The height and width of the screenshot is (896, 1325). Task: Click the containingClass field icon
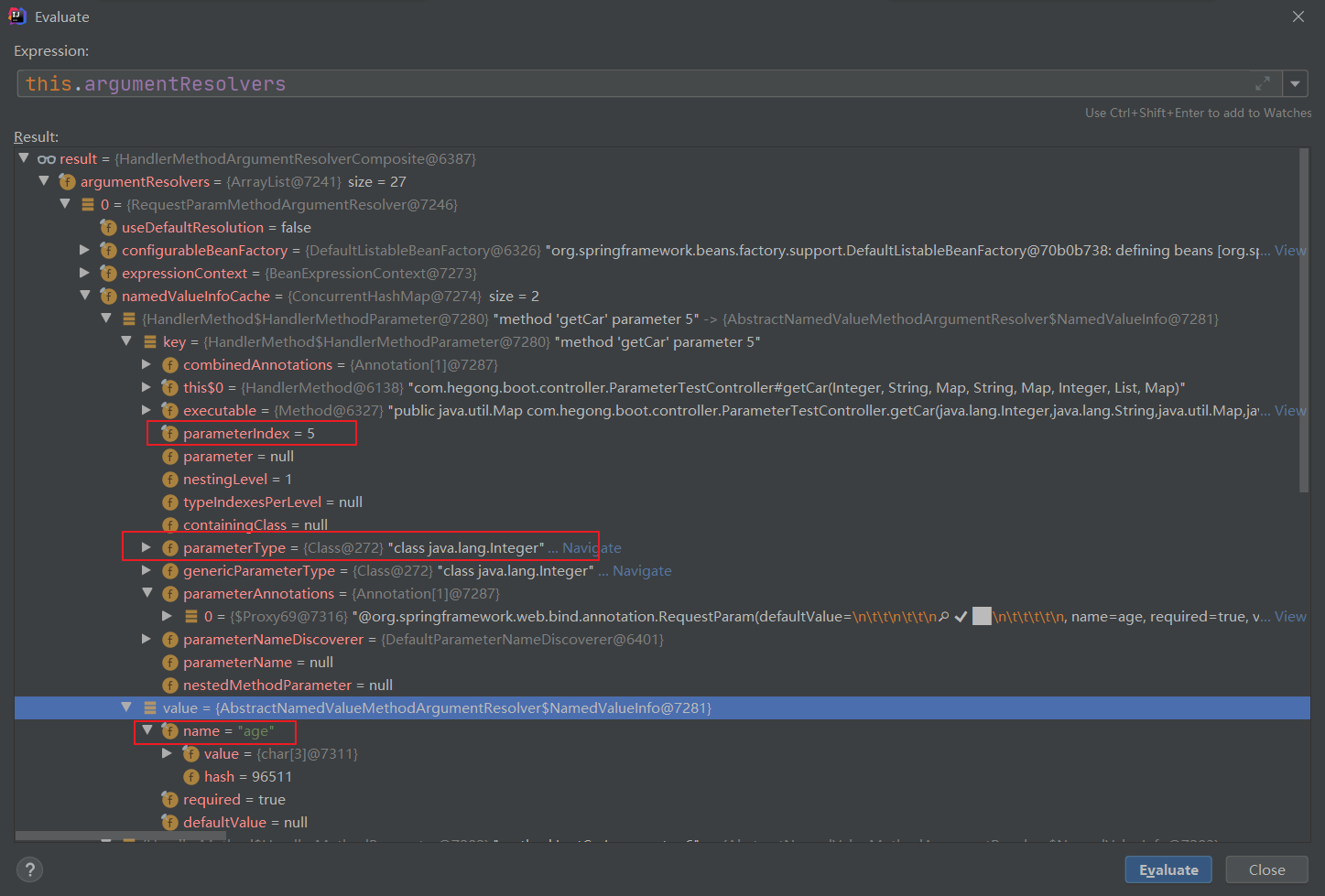click(169, 524)
